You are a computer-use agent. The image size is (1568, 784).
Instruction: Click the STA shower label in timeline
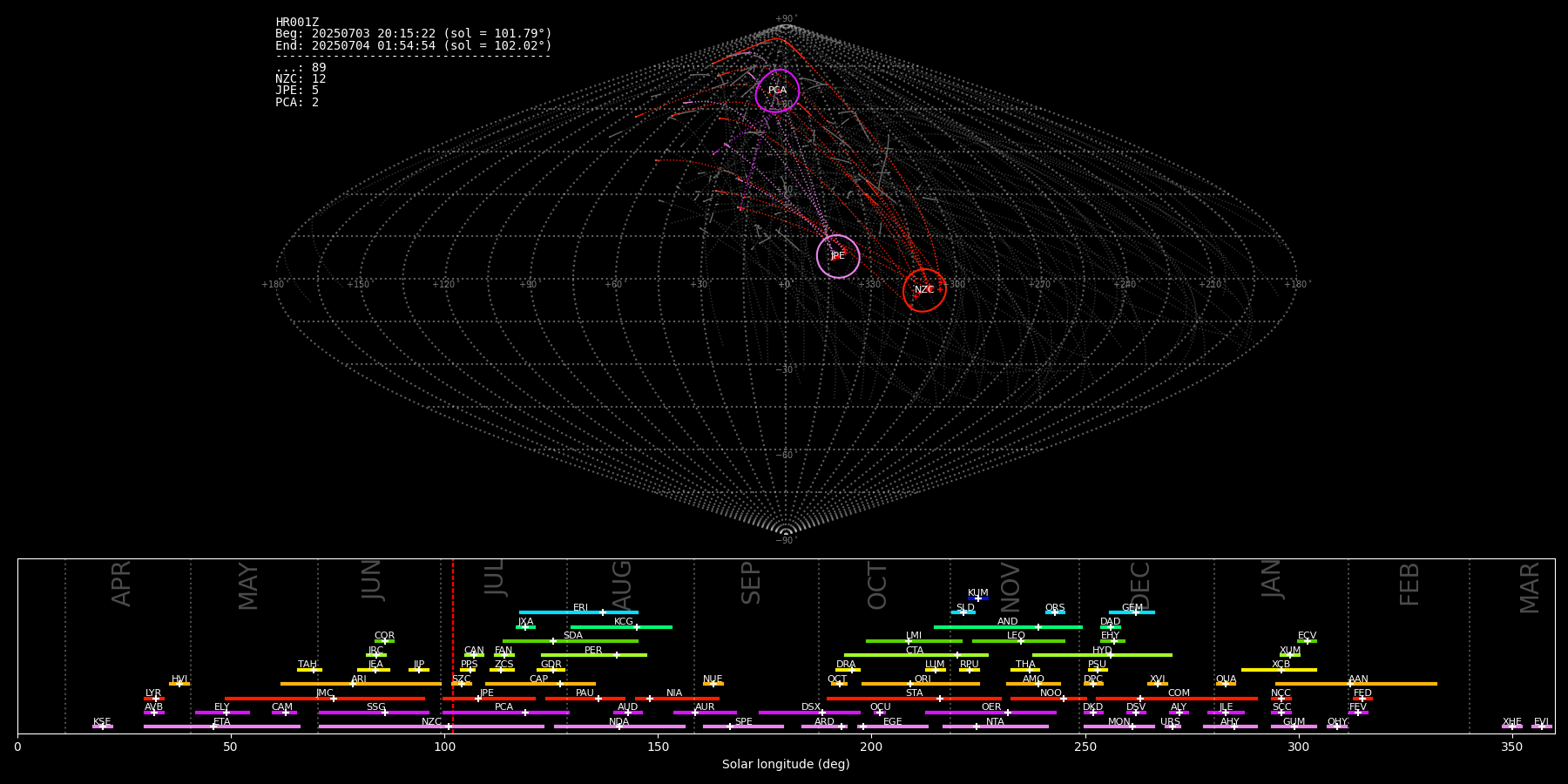tap(915, 693)
